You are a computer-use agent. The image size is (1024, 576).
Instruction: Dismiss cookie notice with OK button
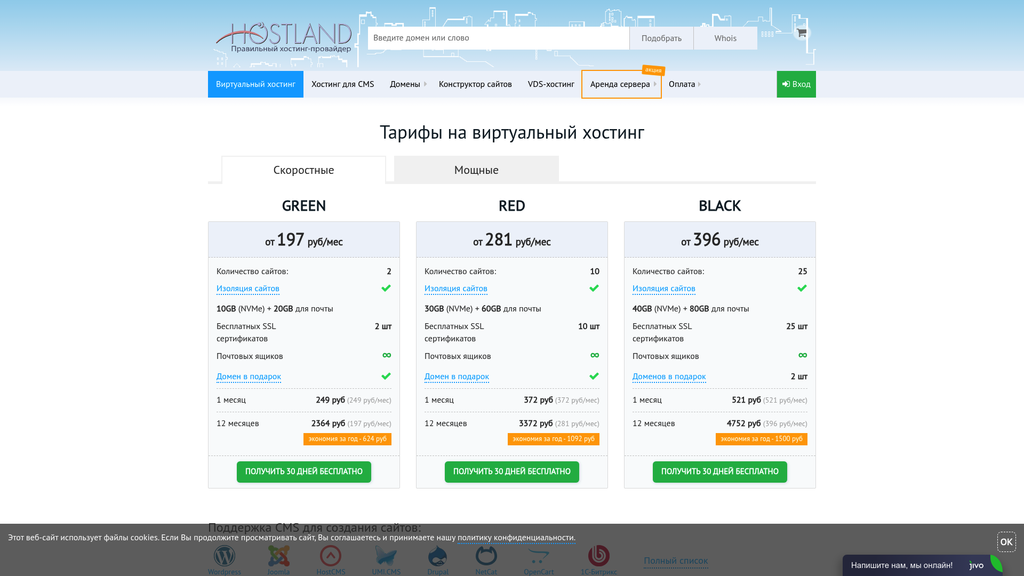pos(1004,541)
